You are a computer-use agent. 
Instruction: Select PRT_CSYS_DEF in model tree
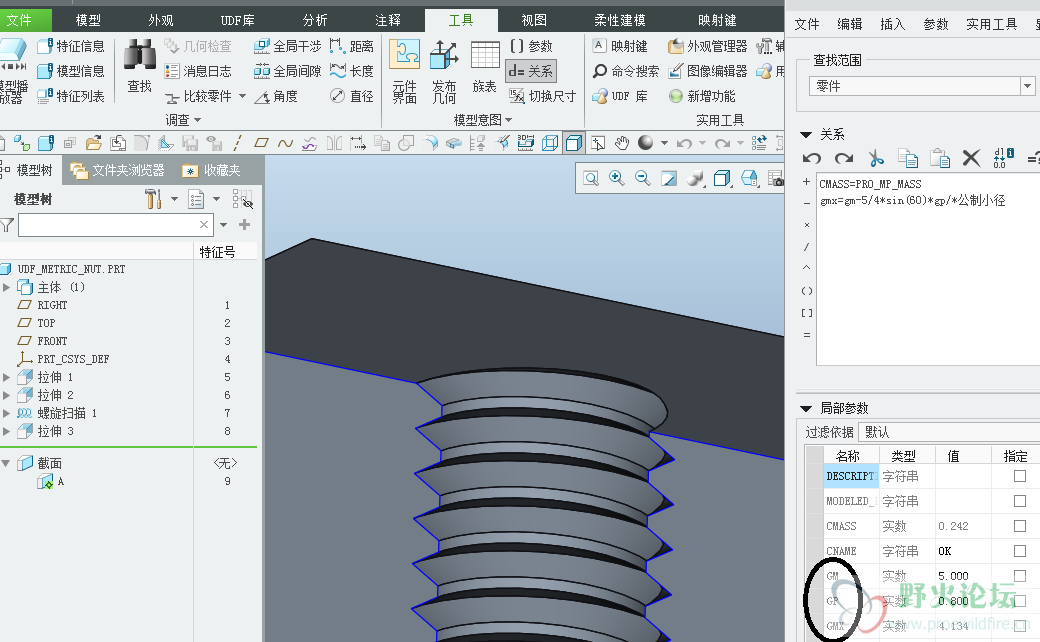tap(73, 359)
